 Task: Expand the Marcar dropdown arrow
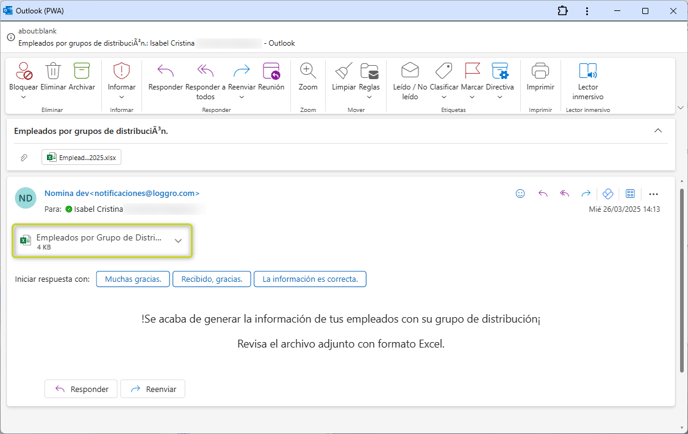pyautogui.click(x=472, y=97)
